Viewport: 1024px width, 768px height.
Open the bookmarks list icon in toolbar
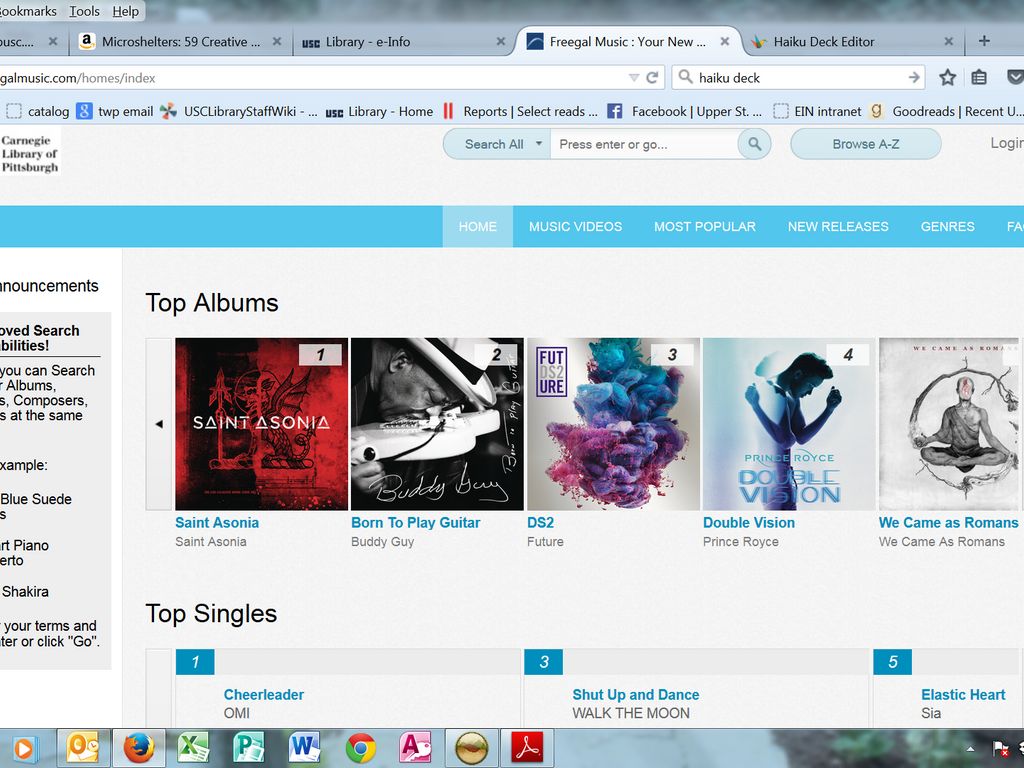(979, 77)
